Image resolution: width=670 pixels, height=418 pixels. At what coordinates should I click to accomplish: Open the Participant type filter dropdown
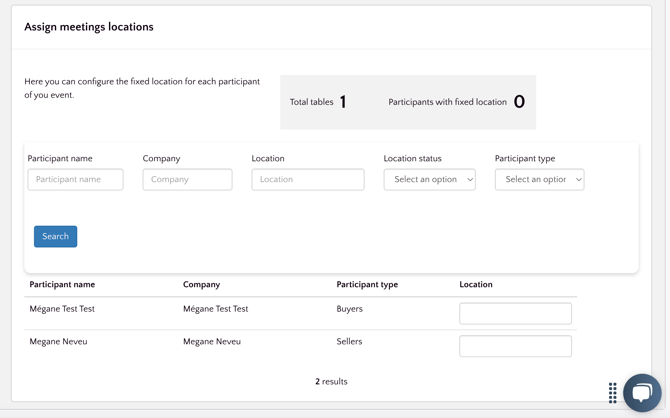[539, 180]
